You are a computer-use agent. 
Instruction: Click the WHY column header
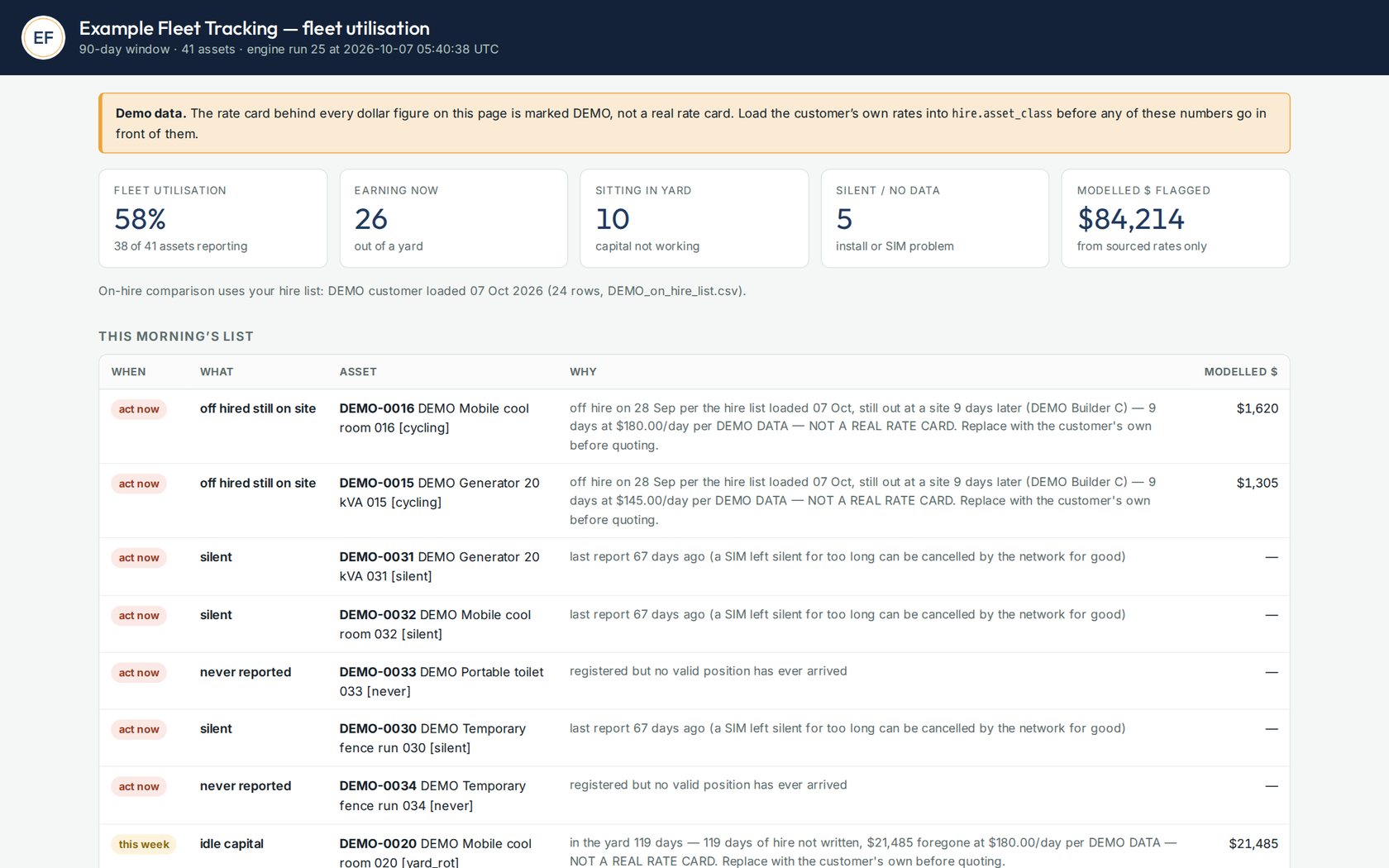pos(583,372)
